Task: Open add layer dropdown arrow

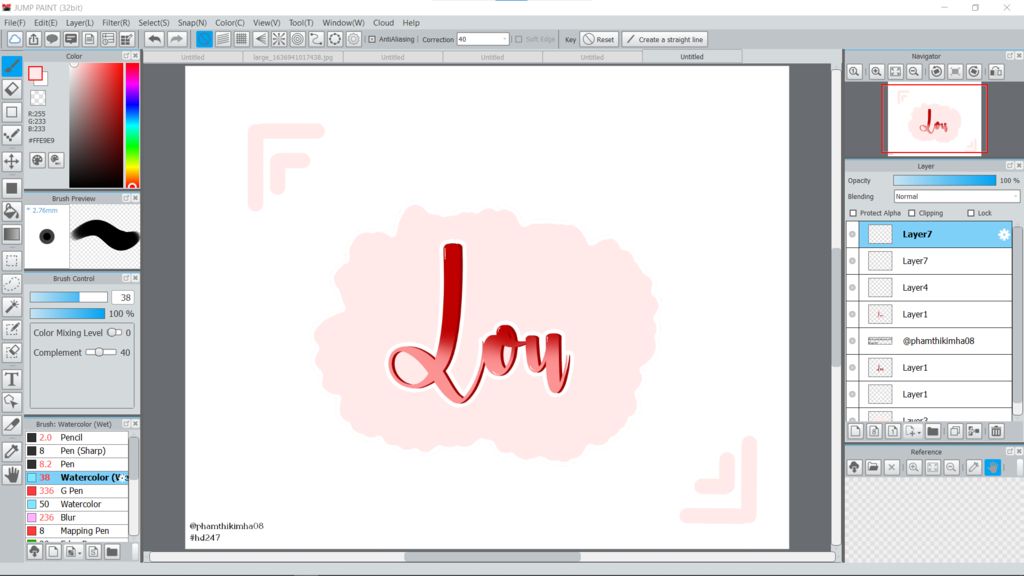Action: 919,433
